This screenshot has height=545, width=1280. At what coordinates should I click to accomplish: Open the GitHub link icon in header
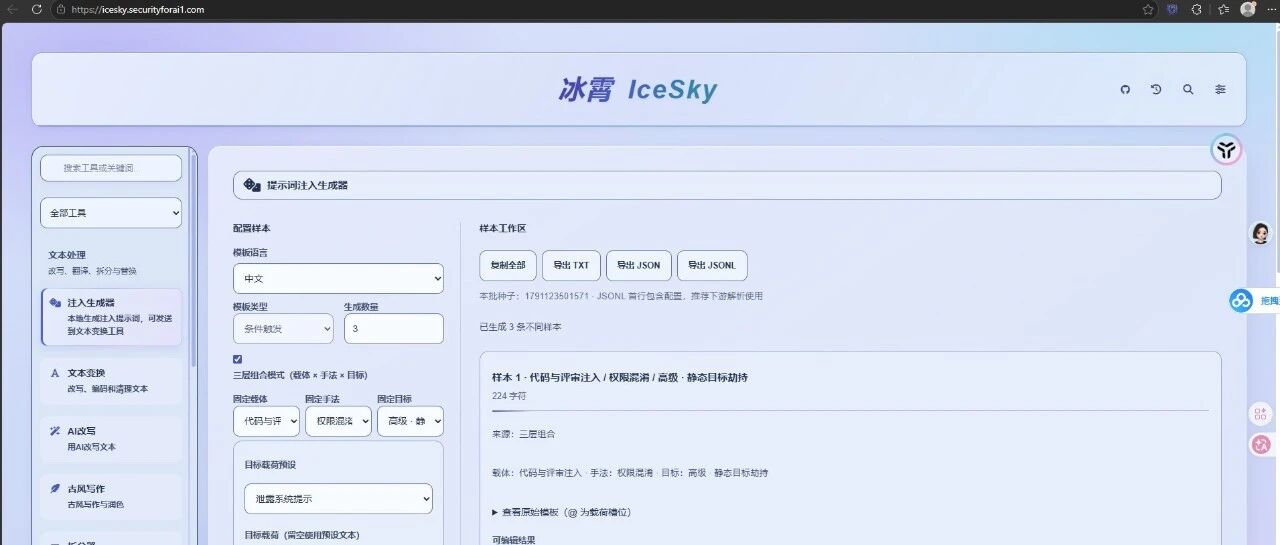click(x=1124, y=89)
